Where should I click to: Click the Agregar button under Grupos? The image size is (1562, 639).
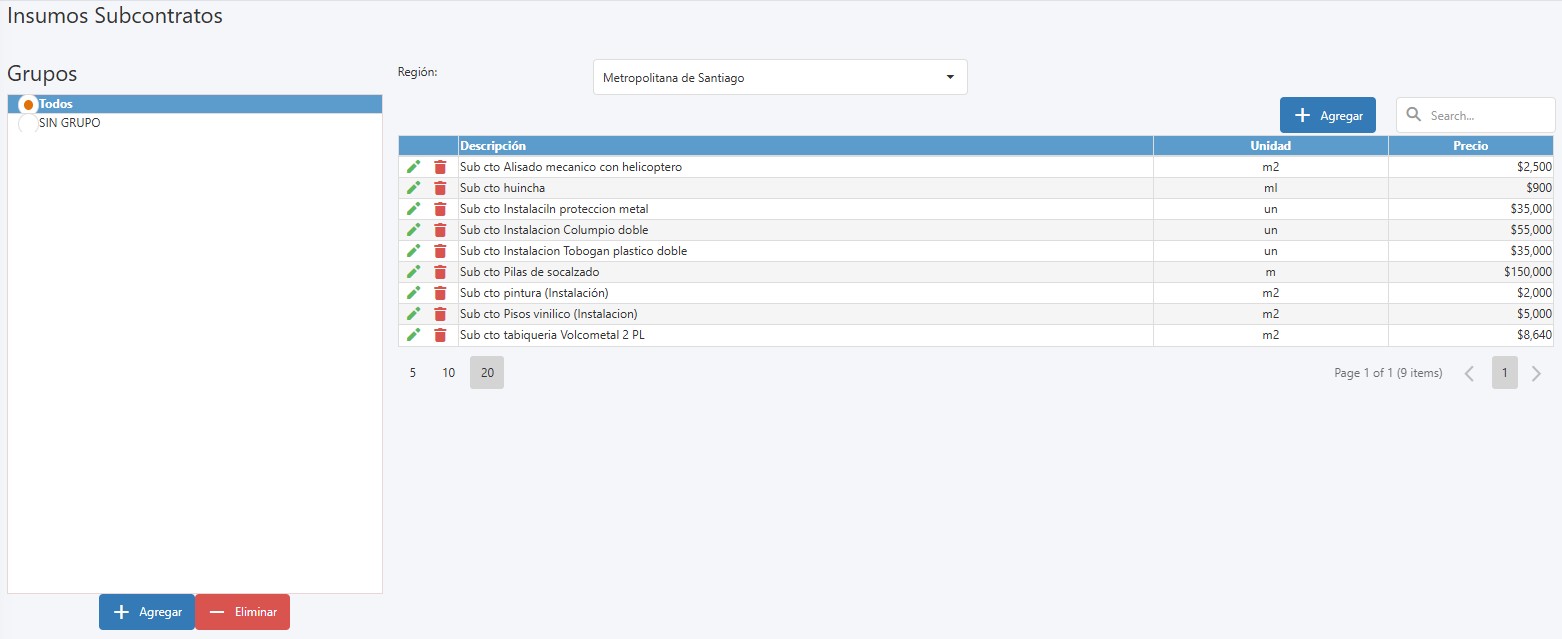147,612
